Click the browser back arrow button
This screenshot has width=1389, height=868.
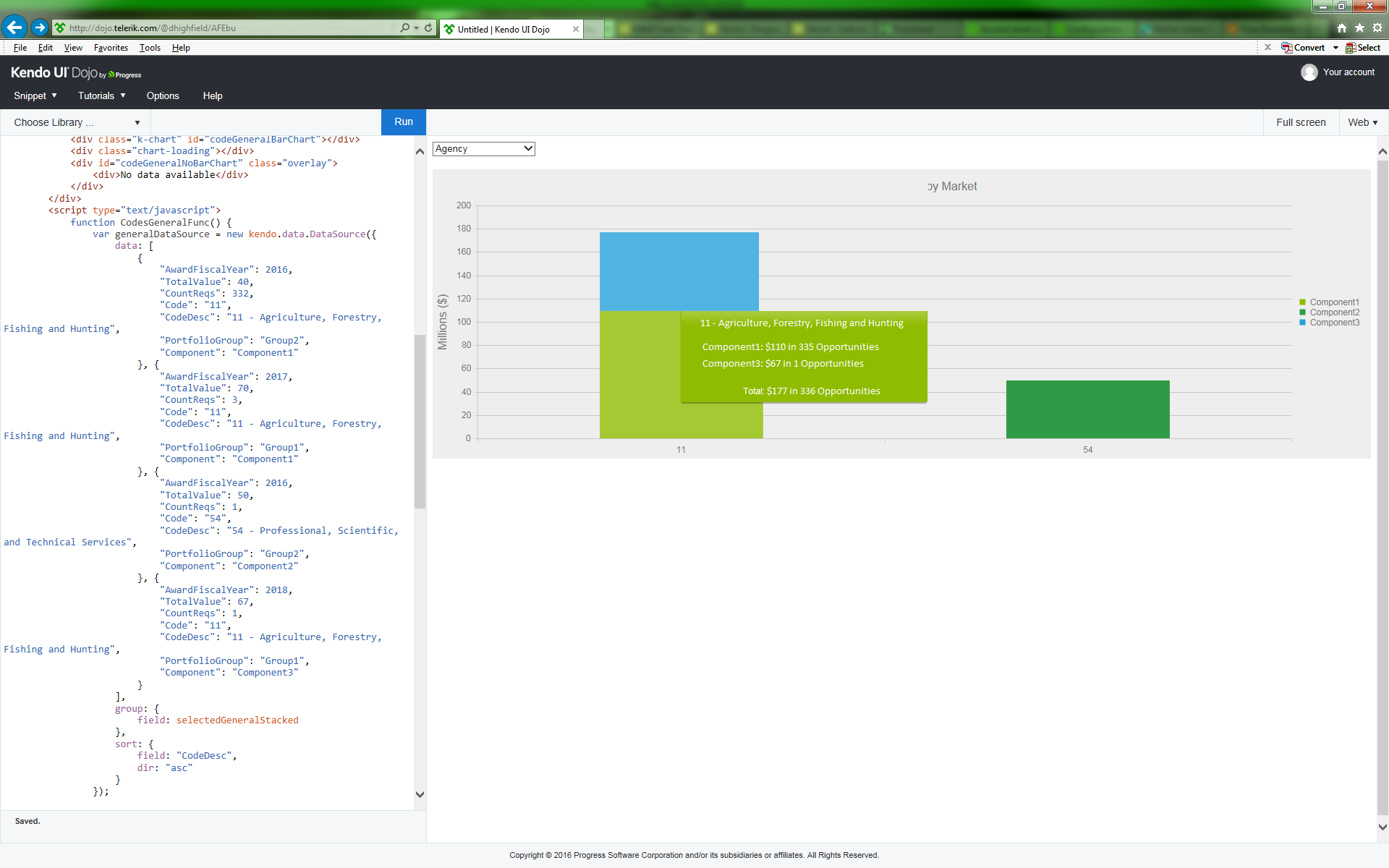[x=14, y=27]
